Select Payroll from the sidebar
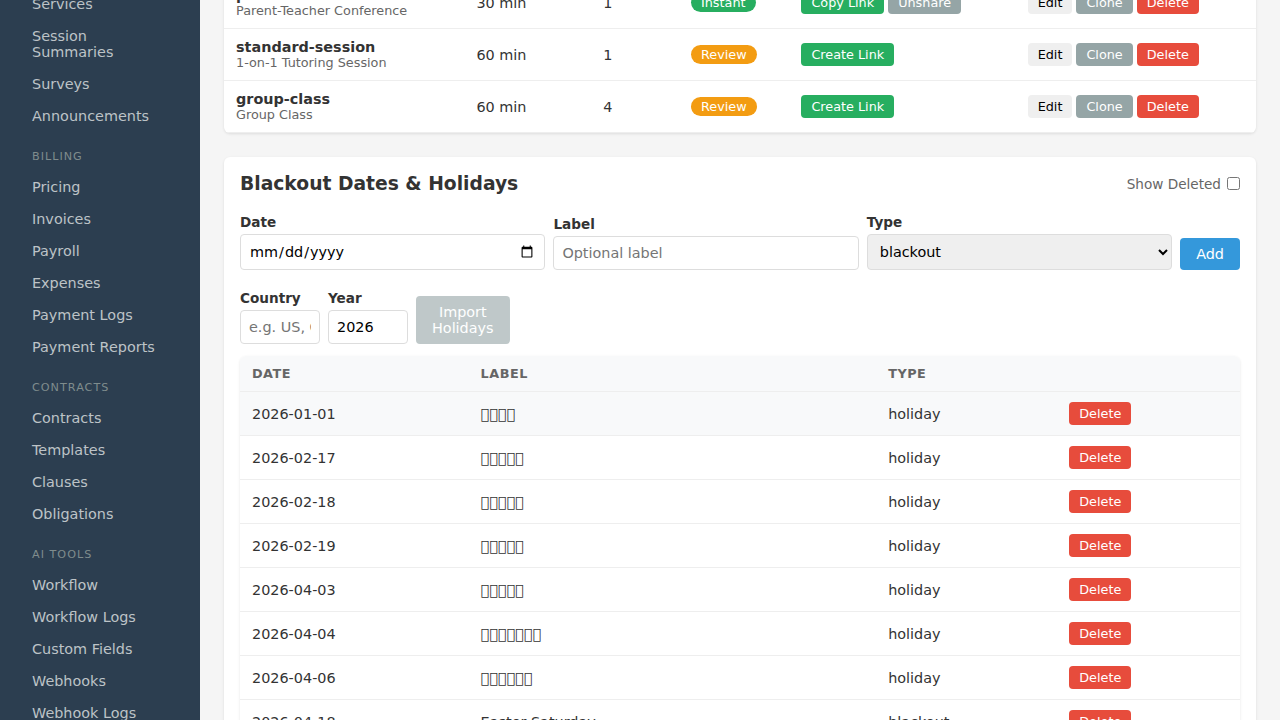This screenshot has width=1280, height=720. pos(55,251)
